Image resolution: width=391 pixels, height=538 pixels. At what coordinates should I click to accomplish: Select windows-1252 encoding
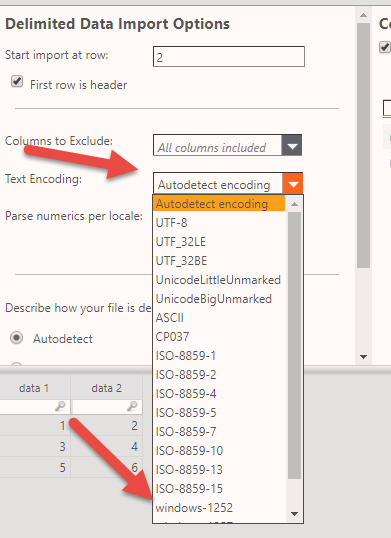tap(219, 507)
